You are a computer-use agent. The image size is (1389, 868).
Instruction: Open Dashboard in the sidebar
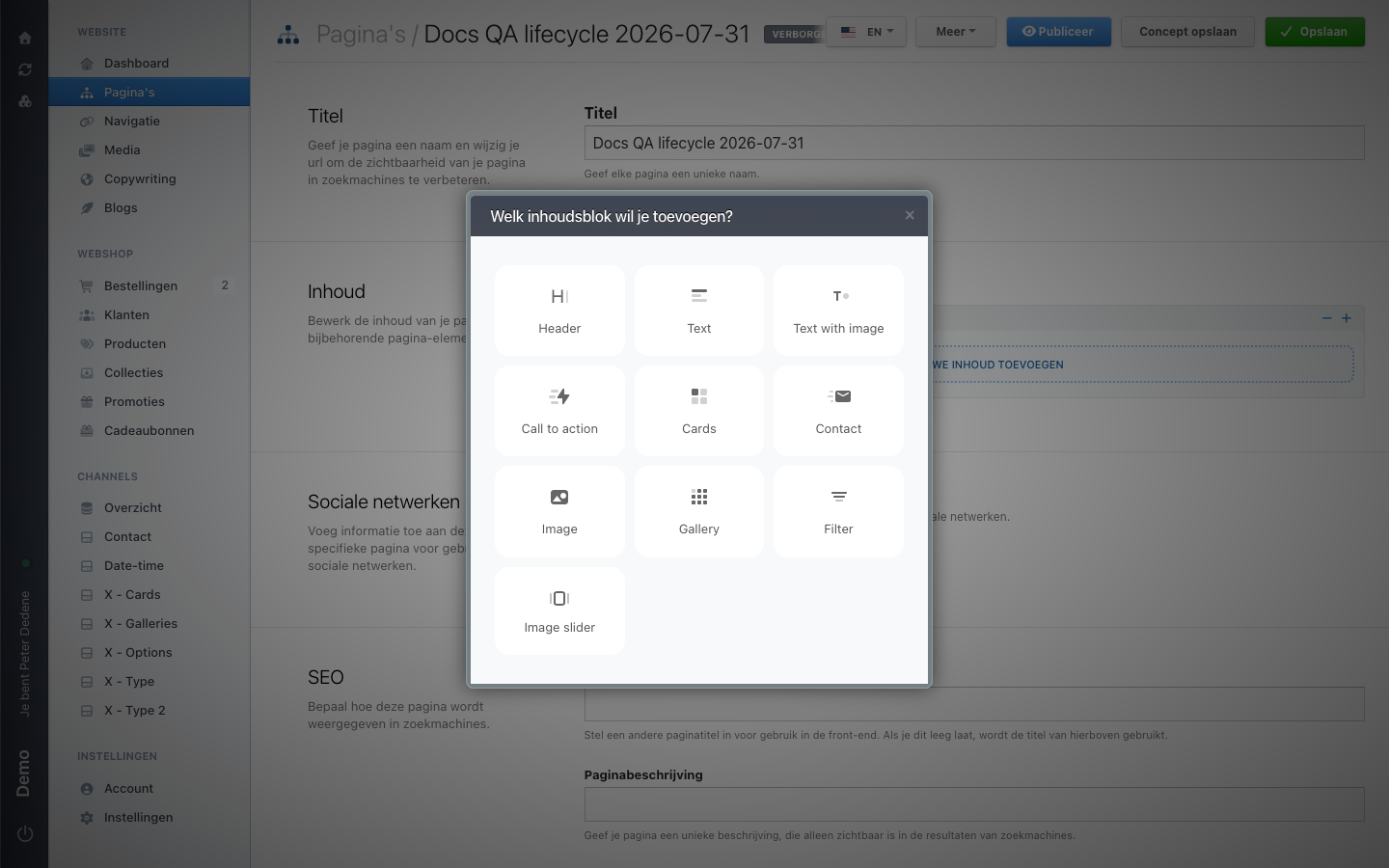tap(150, 63)
